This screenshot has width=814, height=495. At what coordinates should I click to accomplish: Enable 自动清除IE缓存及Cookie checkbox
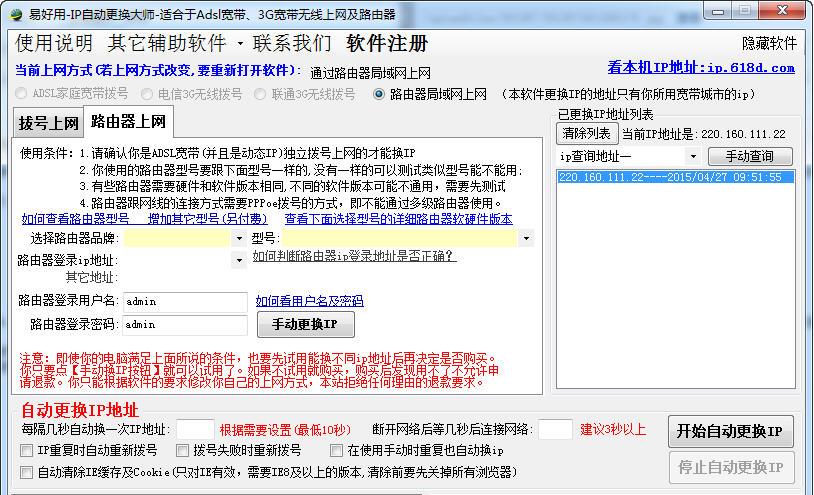[x=26, y=472]
